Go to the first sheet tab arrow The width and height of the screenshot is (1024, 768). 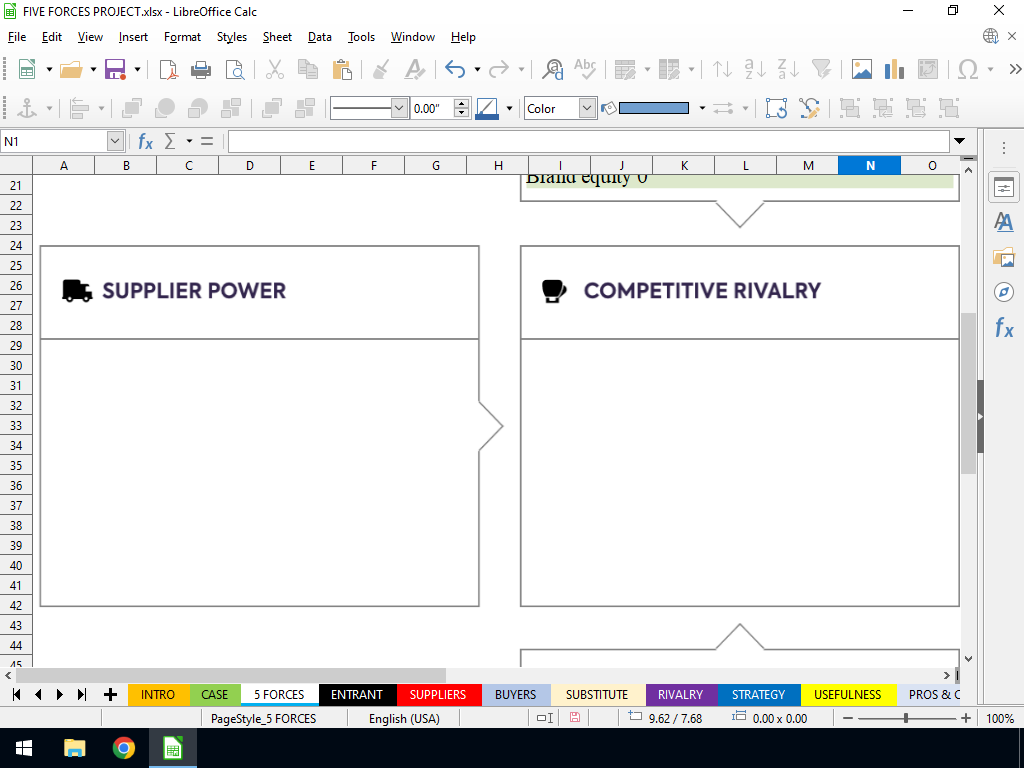tap(16, 694)
